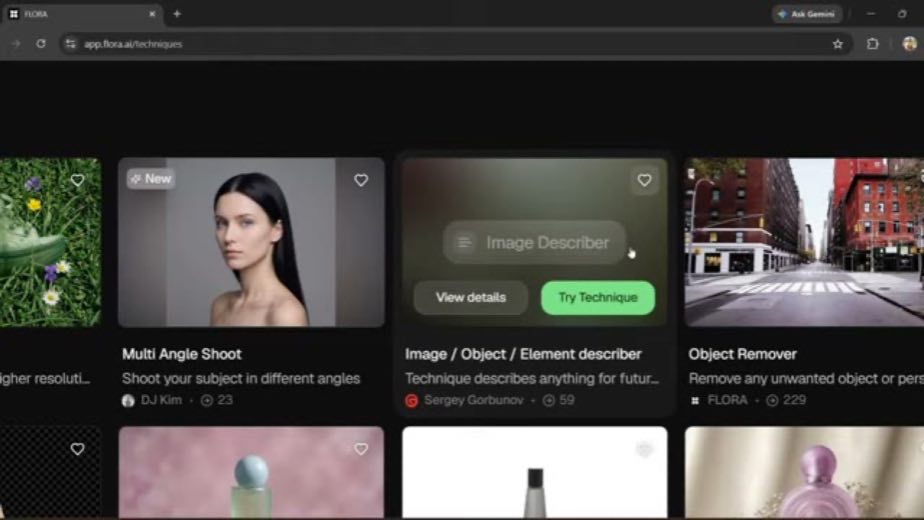Viewport: 924px width, 520px height.
Task: Favorite the white background bottle card heart
Action: point(644,450)
